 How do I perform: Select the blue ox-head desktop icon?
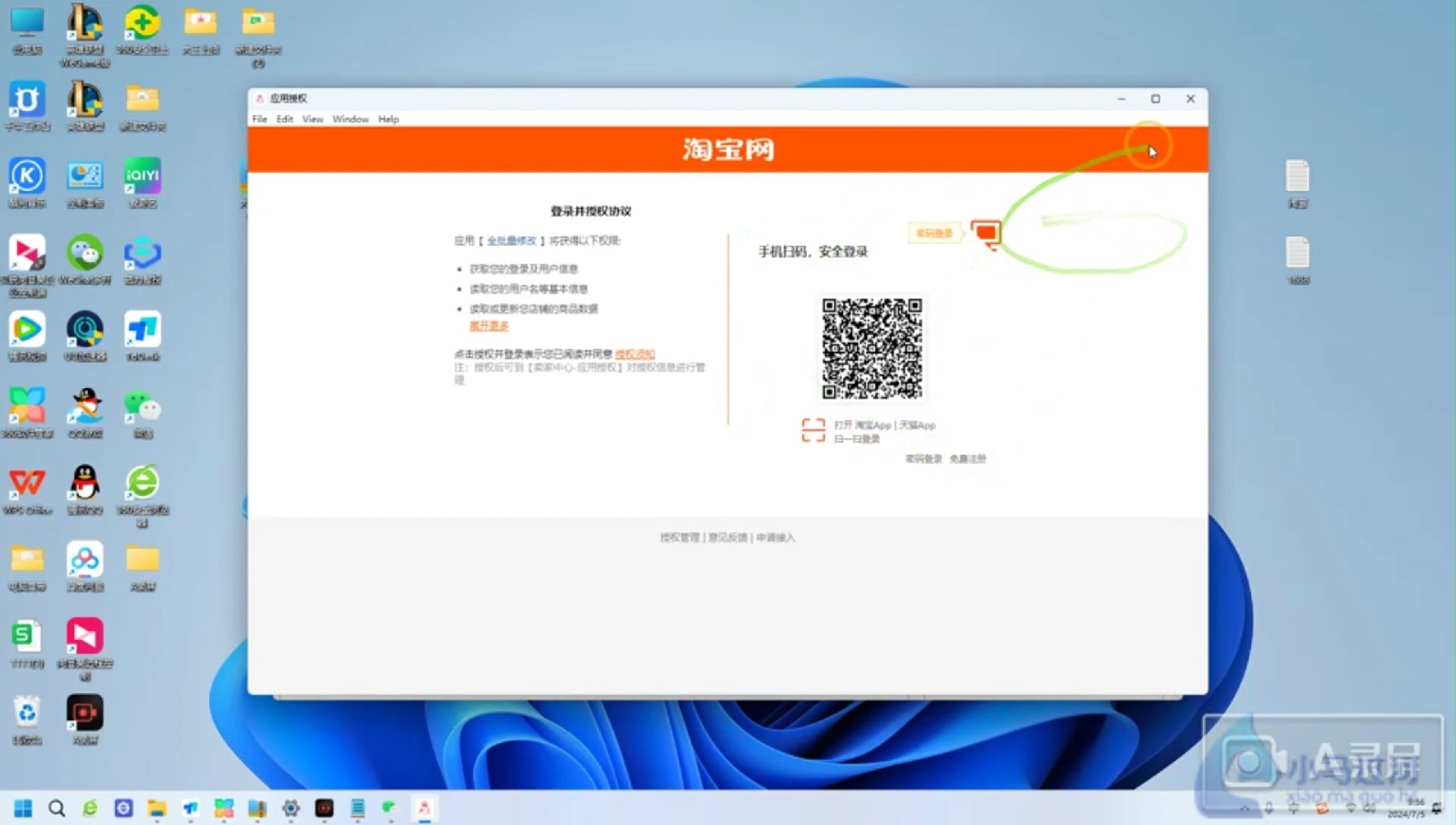point(28,107)
